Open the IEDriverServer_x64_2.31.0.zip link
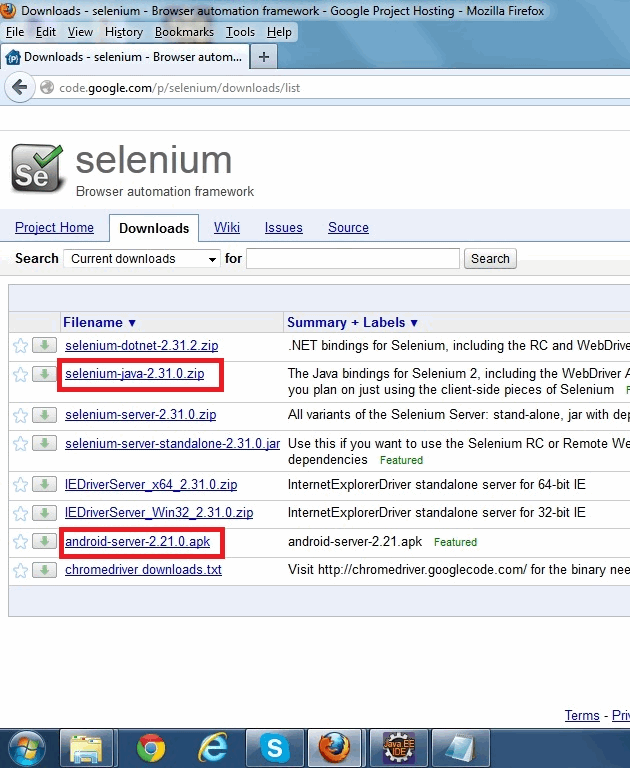 (x=151, y=484)
